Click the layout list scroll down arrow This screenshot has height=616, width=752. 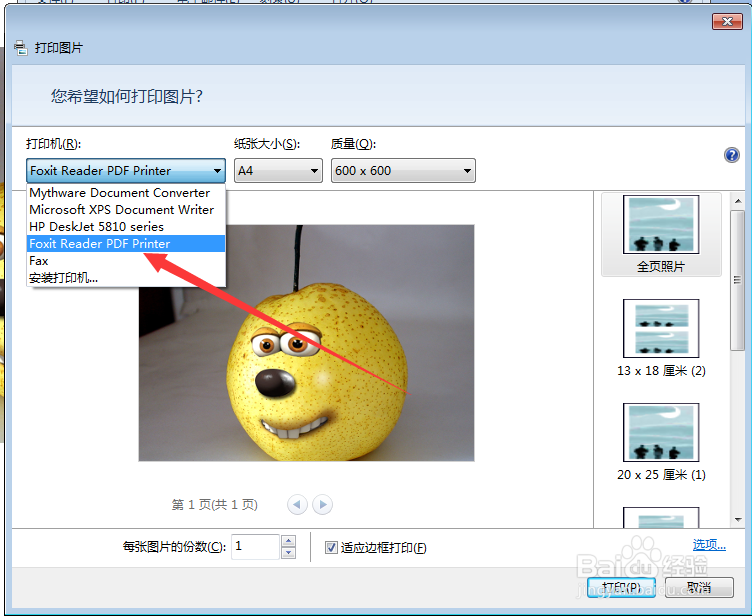click(738, 520)
